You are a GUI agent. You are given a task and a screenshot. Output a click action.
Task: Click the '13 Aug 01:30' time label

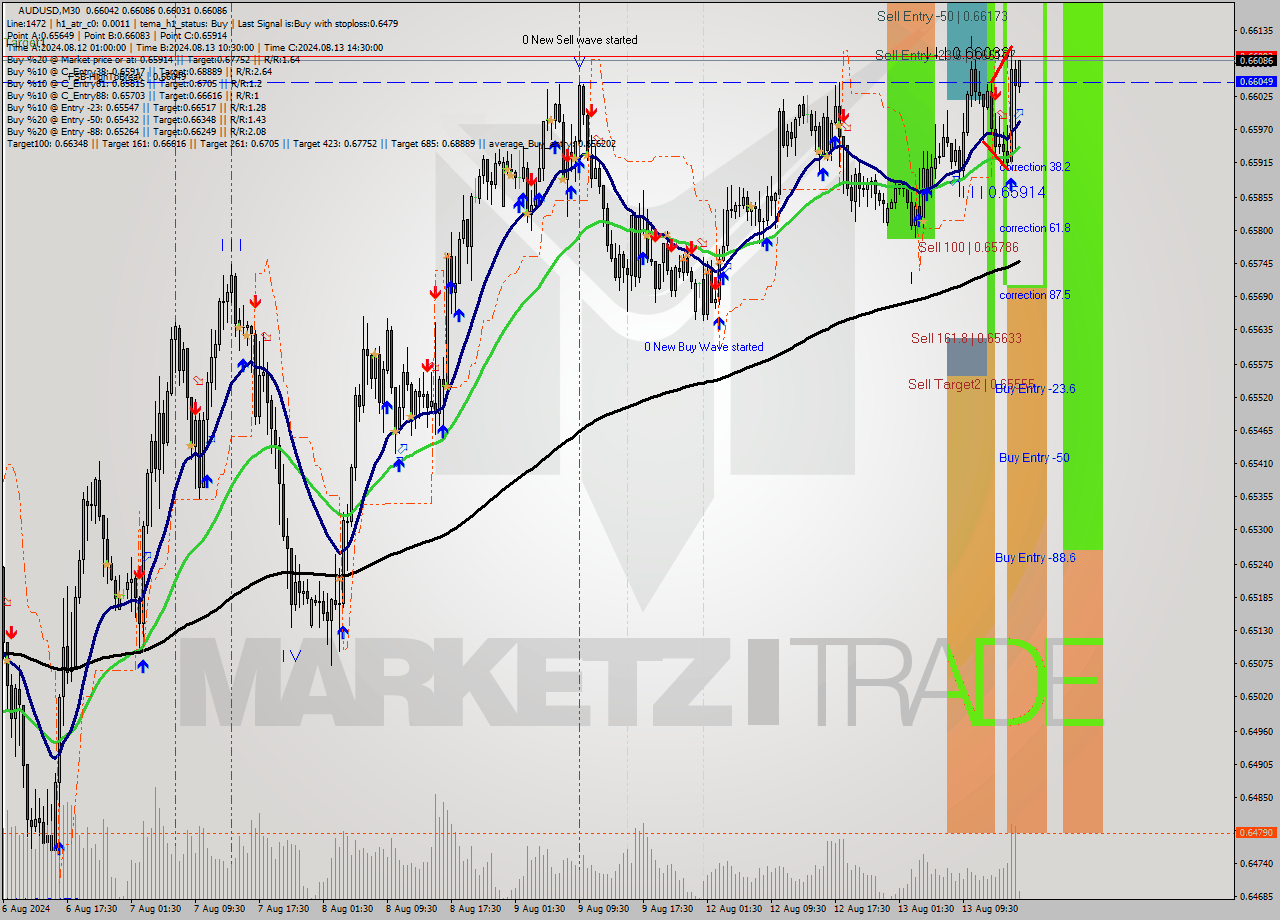point(926,909)
